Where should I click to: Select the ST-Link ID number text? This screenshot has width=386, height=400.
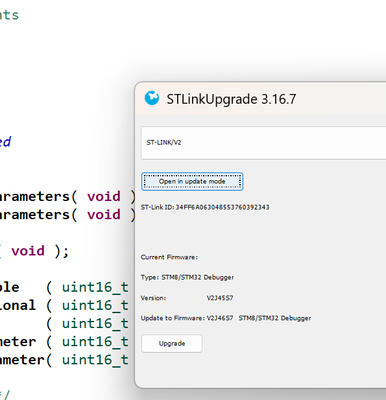pos(222,207)
